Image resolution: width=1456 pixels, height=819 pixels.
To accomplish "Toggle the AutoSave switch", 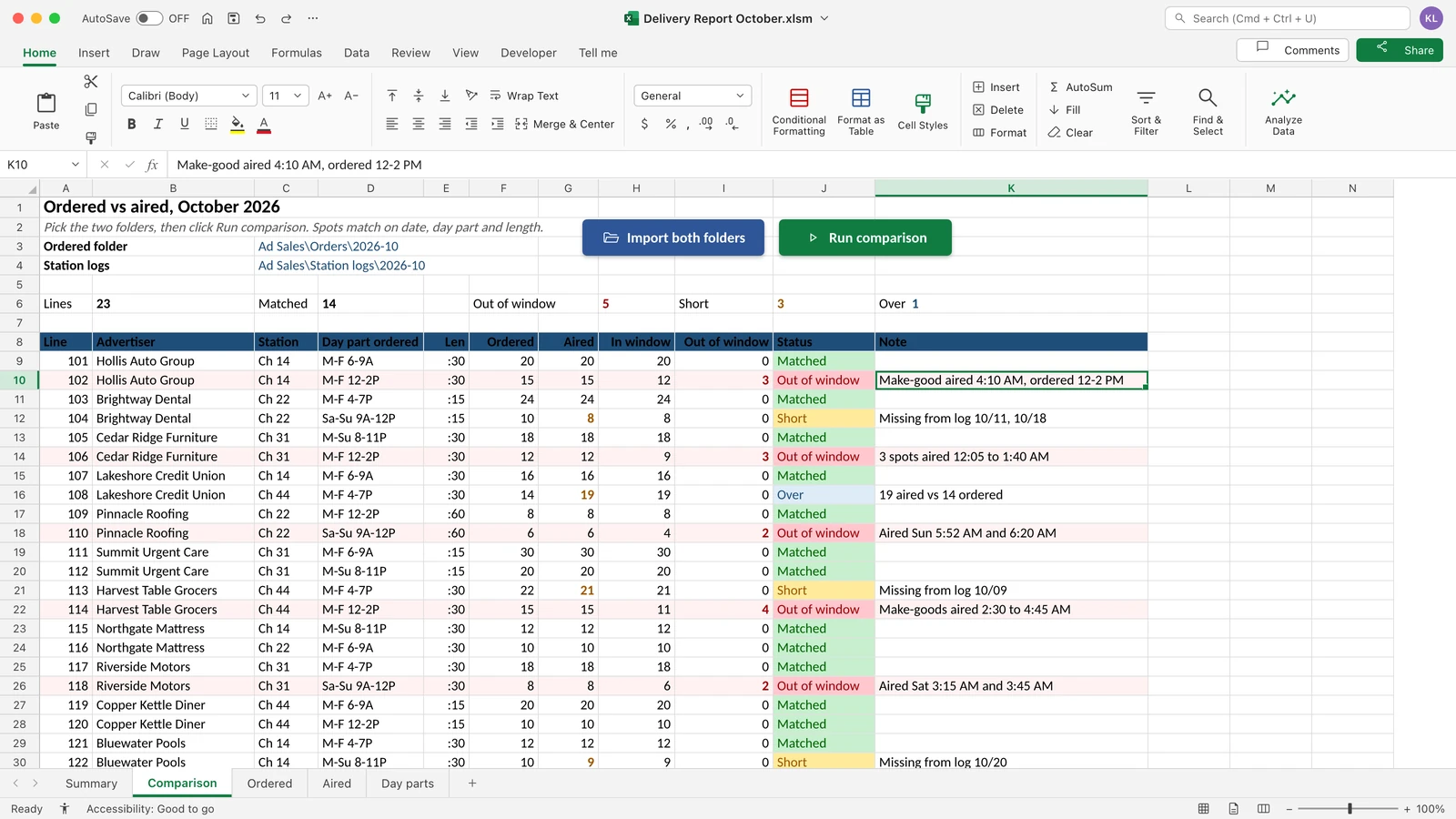I will [x=149, y=18].
